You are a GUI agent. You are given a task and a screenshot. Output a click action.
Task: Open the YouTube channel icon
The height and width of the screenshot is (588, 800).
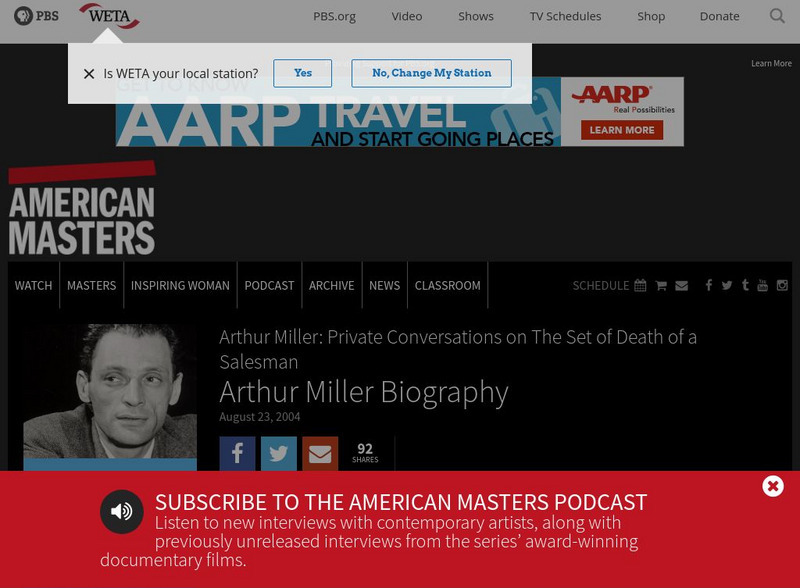pos(763,285)
